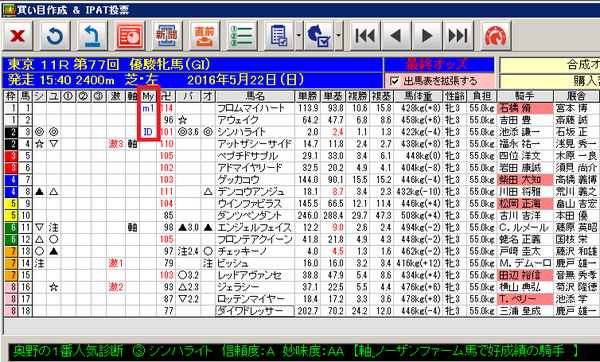This screenshot has height=362, width=600.
Task: Click jockey C. ルメール cell
Action: [525, 228]
